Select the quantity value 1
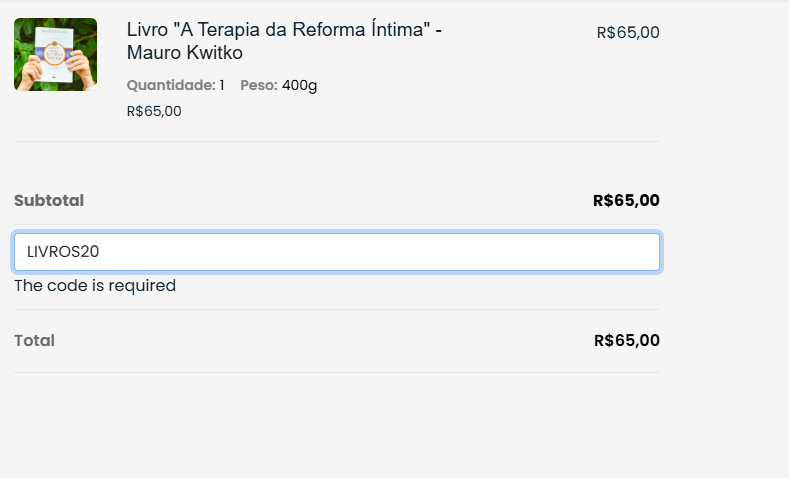This screenshot has height=478, width=789. pyautogui.click(x=222, y=85)
